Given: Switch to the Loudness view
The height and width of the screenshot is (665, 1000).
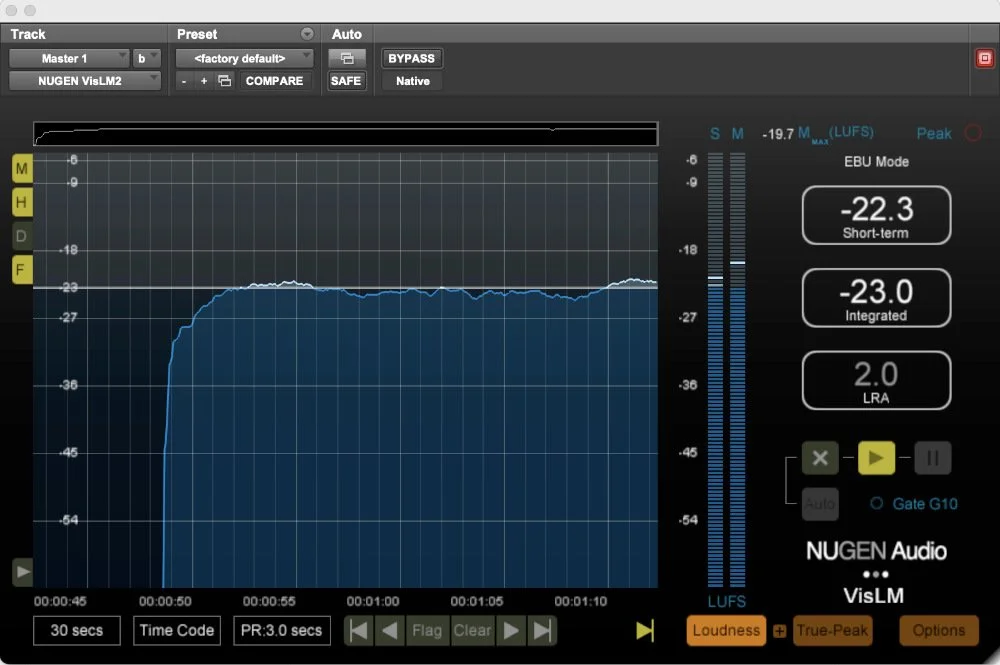Looking at the screenshot, I should pos(726,631).
